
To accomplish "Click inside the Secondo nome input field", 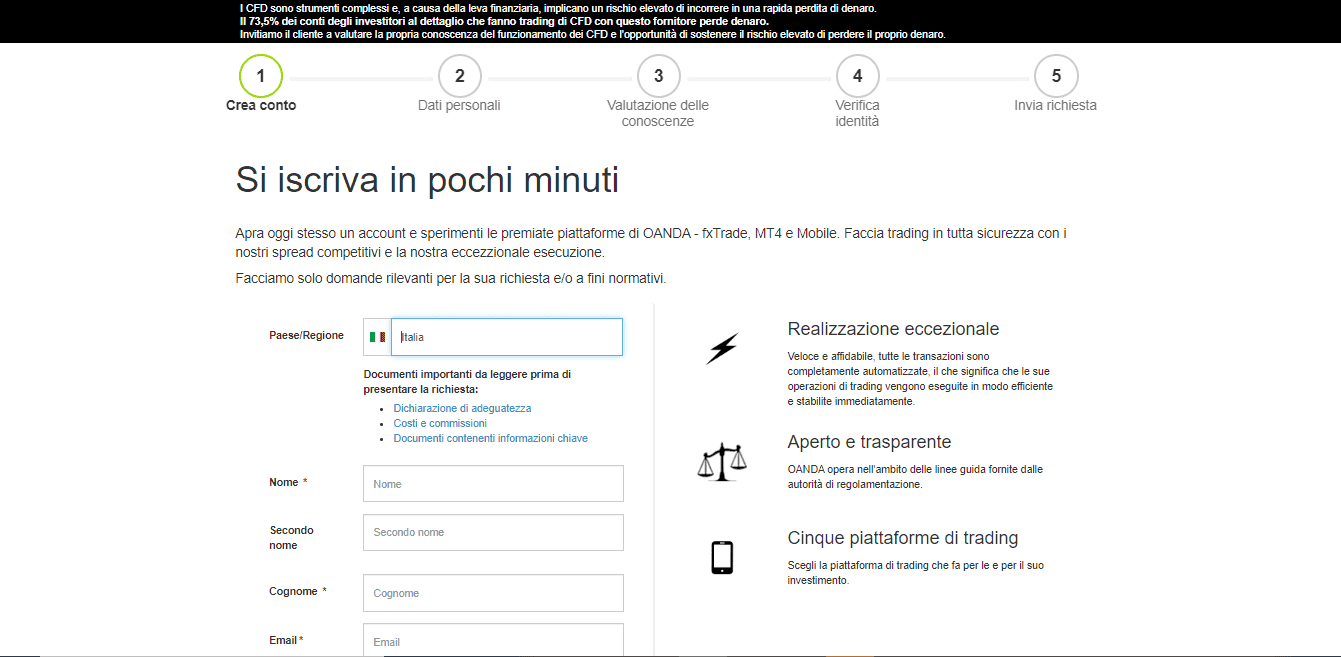I will [x=492, y=532].
